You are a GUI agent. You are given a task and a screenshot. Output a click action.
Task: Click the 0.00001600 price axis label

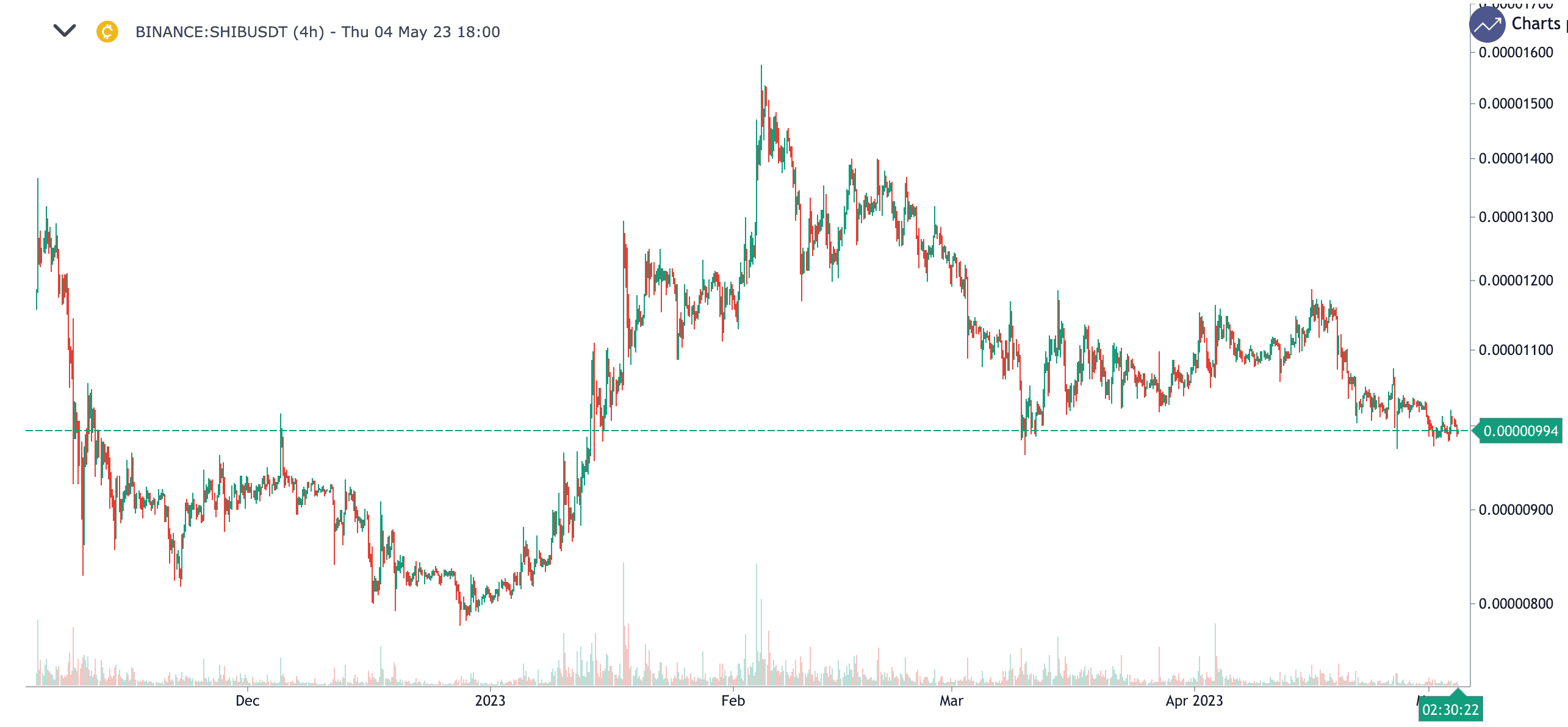pos(1516,52)
